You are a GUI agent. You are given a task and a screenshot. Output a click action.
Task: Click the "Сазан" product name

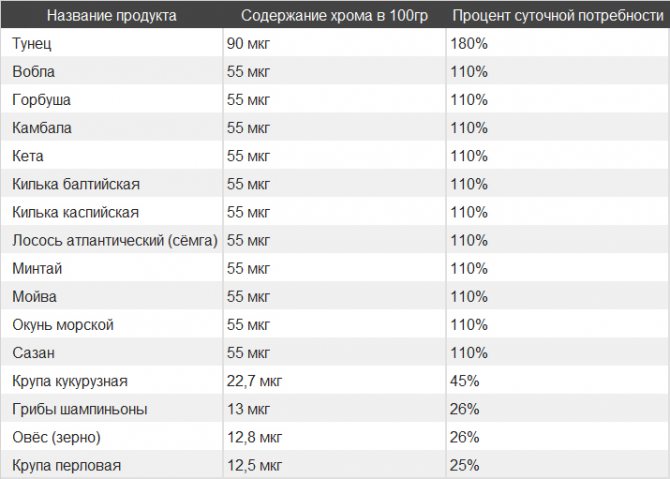[x=33, y=353]
